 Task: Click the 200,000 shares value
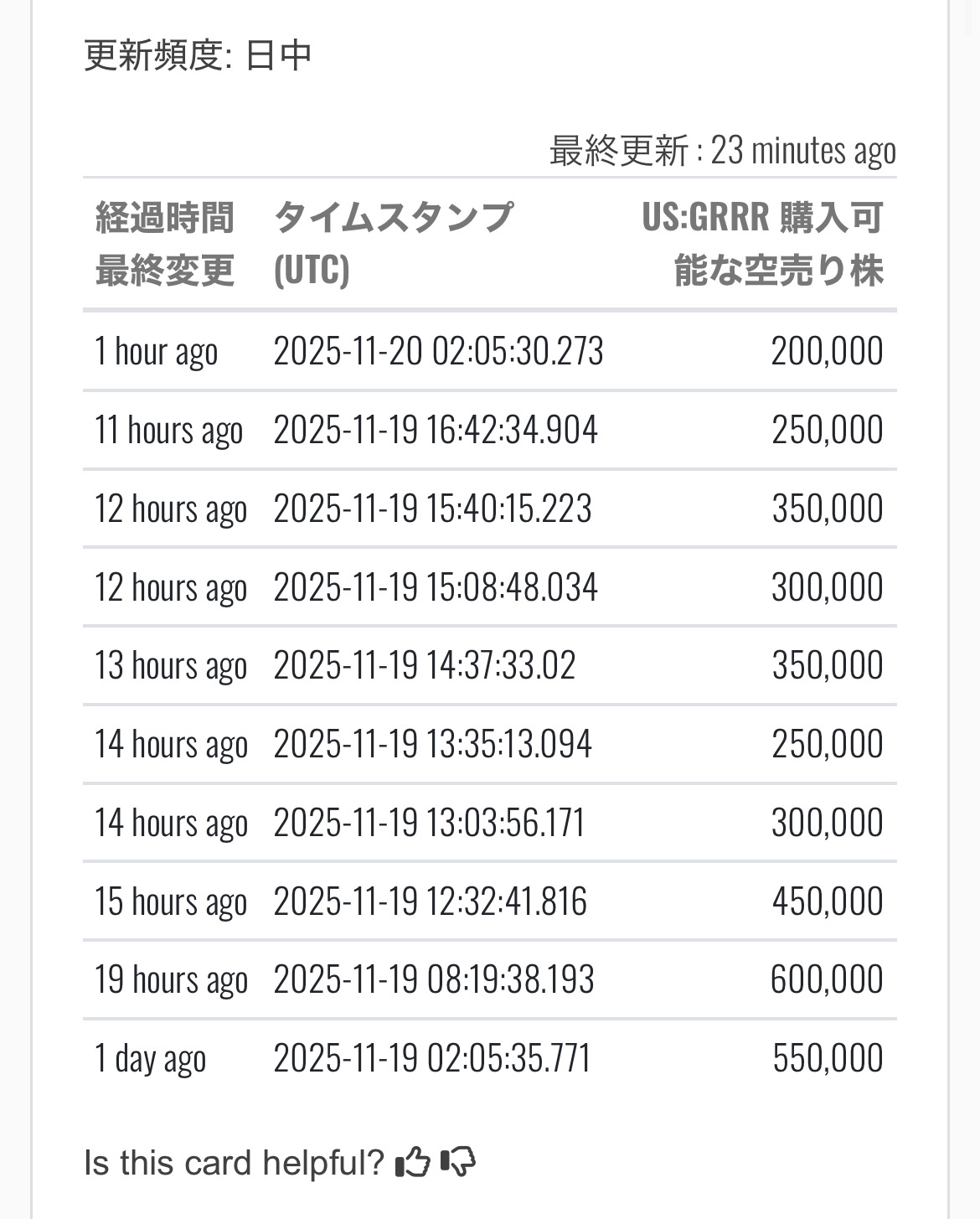pos(827,351)
